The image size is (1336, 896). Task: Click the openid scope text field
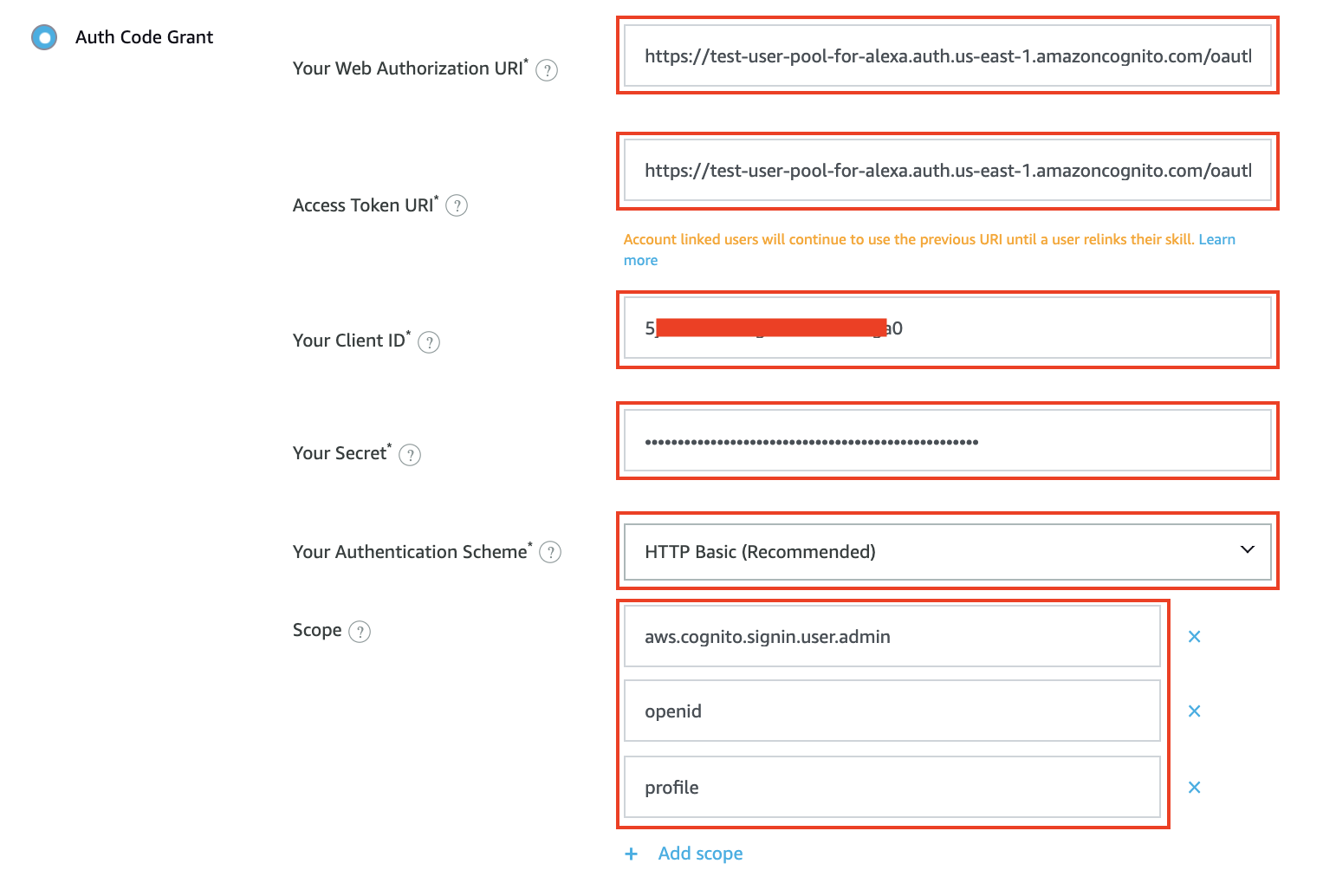[x=892, y=711]
